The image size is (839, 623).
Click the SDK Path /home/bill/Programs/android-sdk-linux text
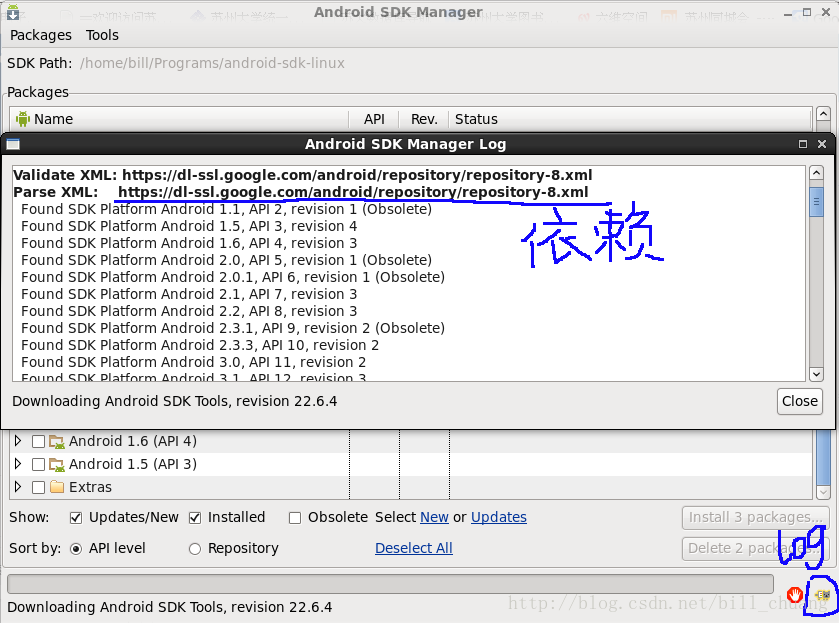click(x=212, y=63)
